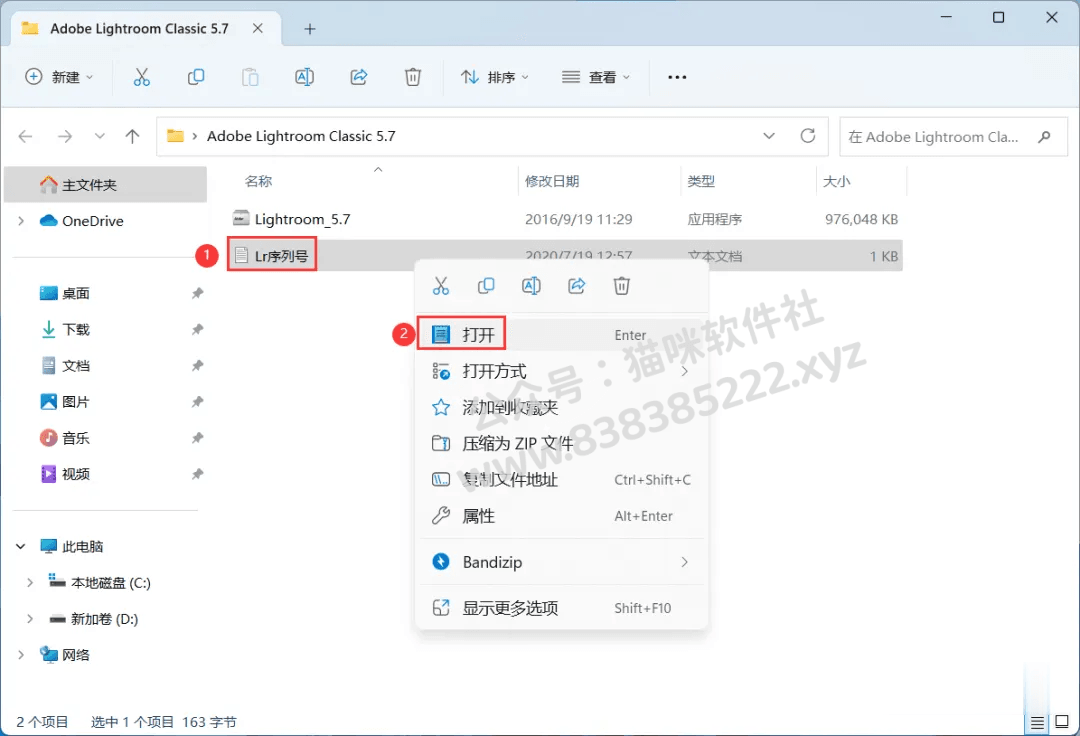Open the Bandizip submenu
The height and width of the screenshot is (736, 1080).
click(x=561, y=562)
